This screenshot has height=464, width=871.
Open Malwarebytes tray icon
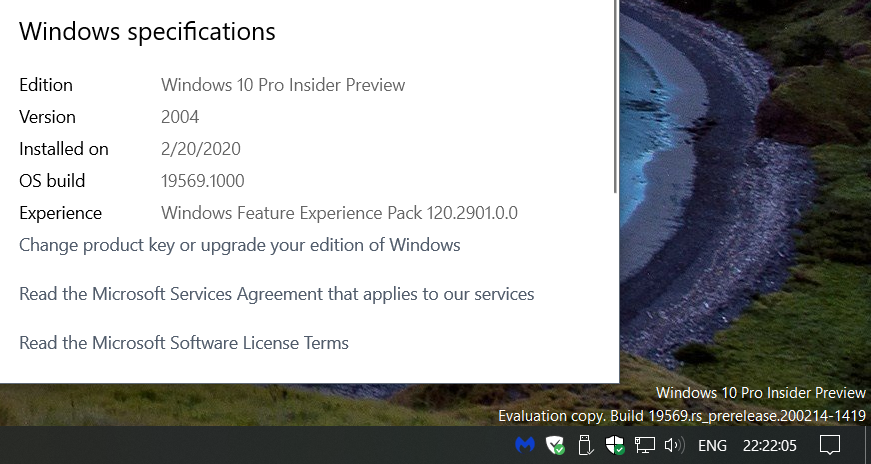[525, 445]
